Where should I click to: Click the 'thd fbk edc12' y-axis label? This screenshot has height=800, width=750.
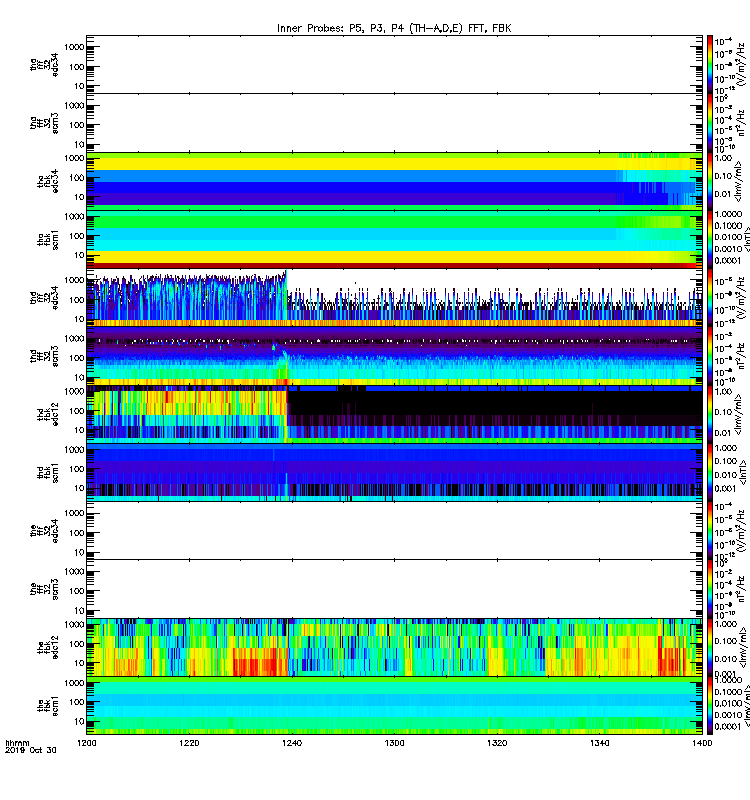coord(48,414)
